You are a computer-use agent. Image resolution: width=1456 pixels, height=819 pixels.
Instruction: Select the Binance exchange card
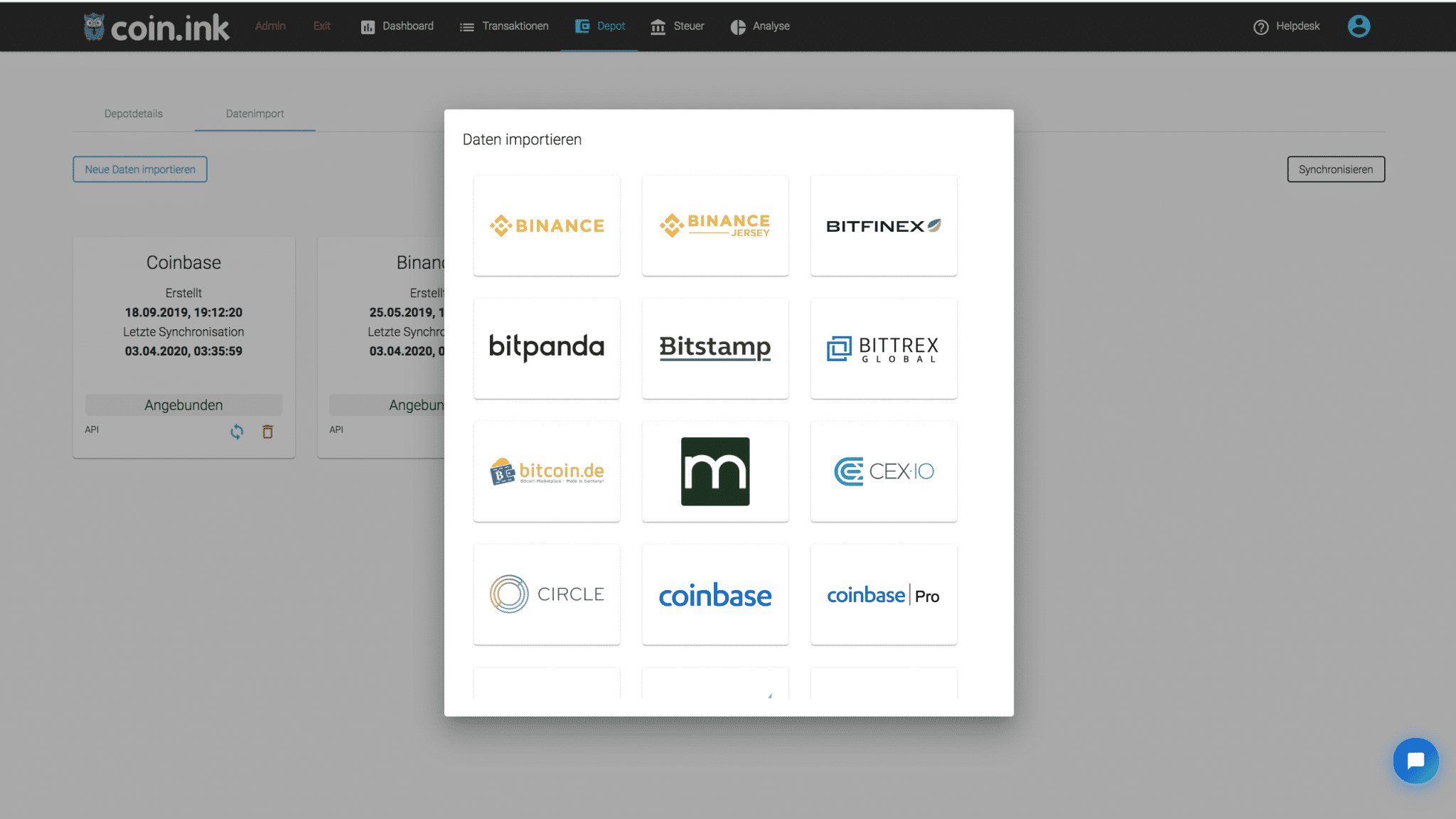(547, 225)
